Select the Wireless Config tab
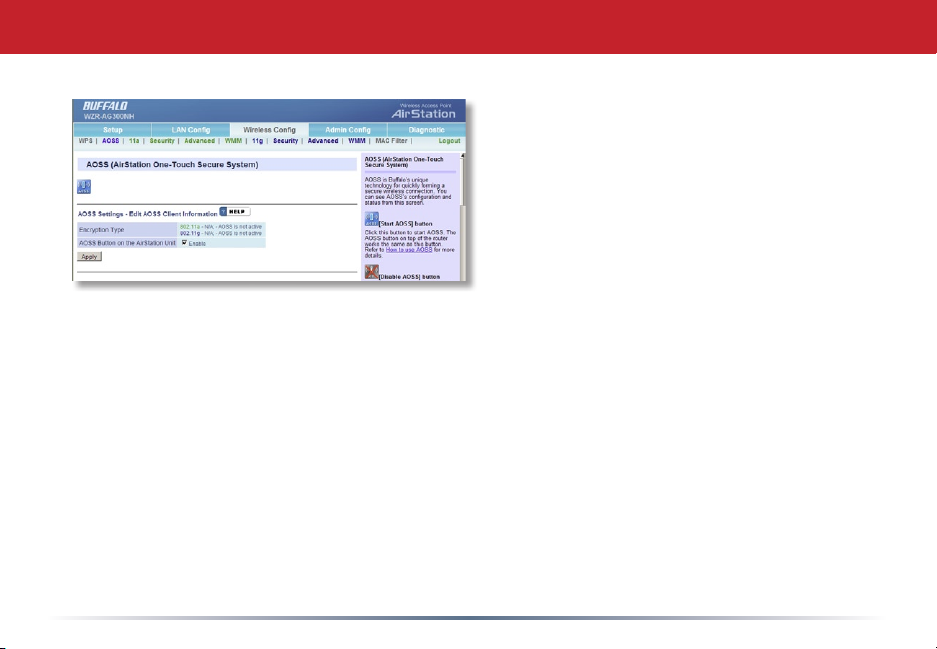This screenshot has height=649, width=937. tap(270, 130)
